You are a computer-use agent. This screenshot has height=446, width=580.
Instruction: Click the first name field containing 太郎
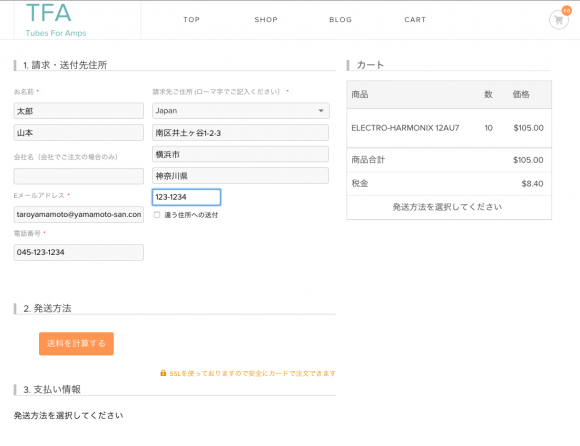point(78,111)
